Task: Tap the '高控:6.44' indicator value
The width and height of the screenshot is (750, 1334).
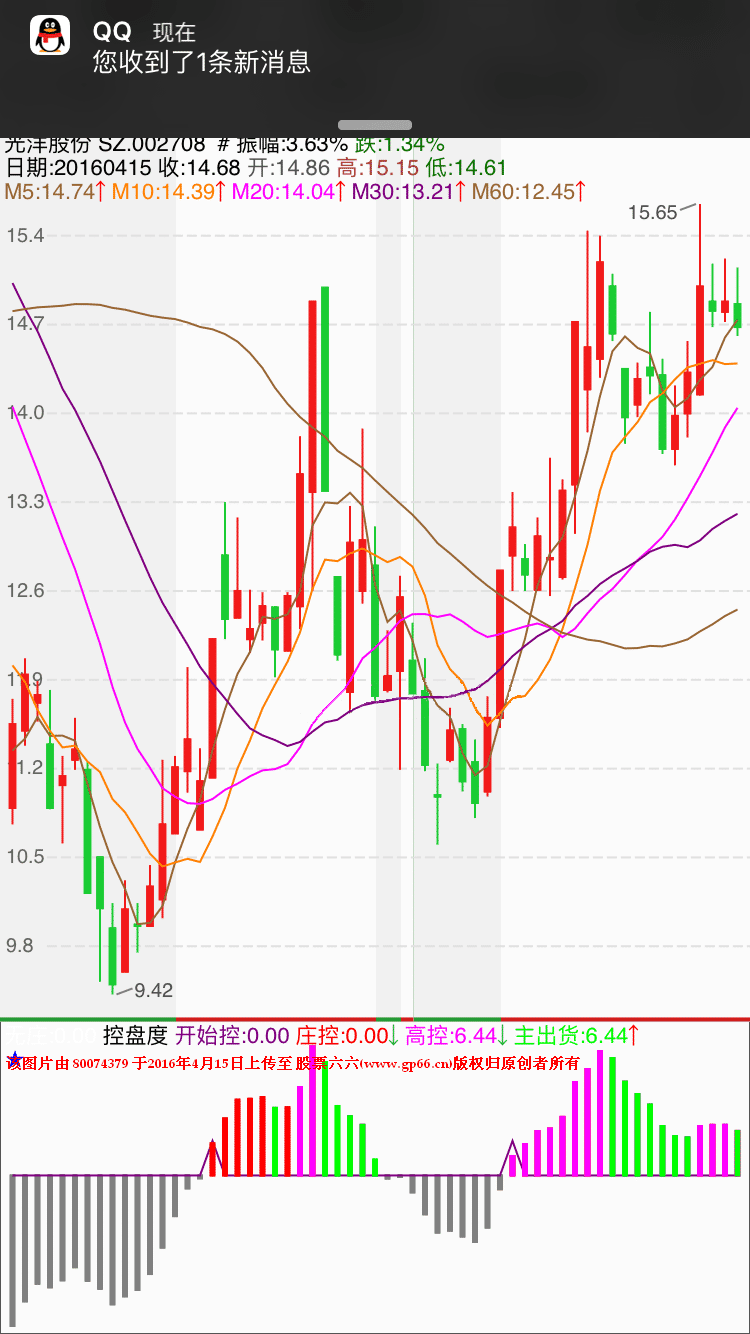Action: (x=457, y=1035)
